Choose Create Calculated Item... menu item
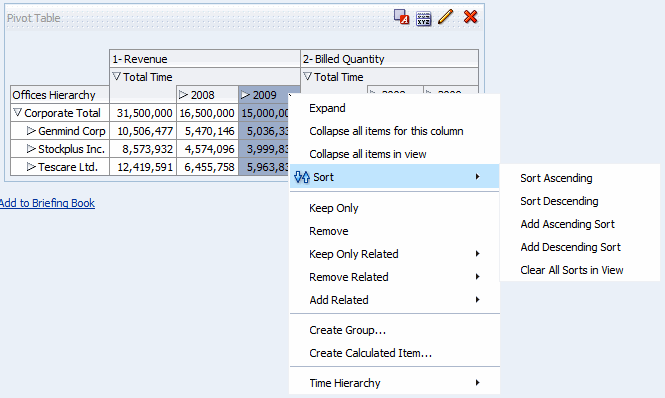Screen dimensions: 665x398 click(x=394, y=353)
